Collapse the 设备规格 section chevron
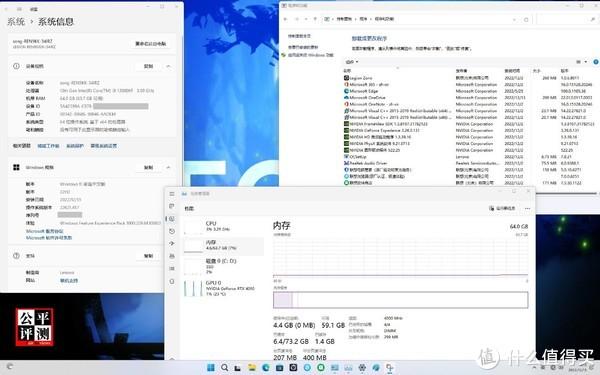This screenshot has height=375, width=600. pyautogui.click(x=168, y=66)
